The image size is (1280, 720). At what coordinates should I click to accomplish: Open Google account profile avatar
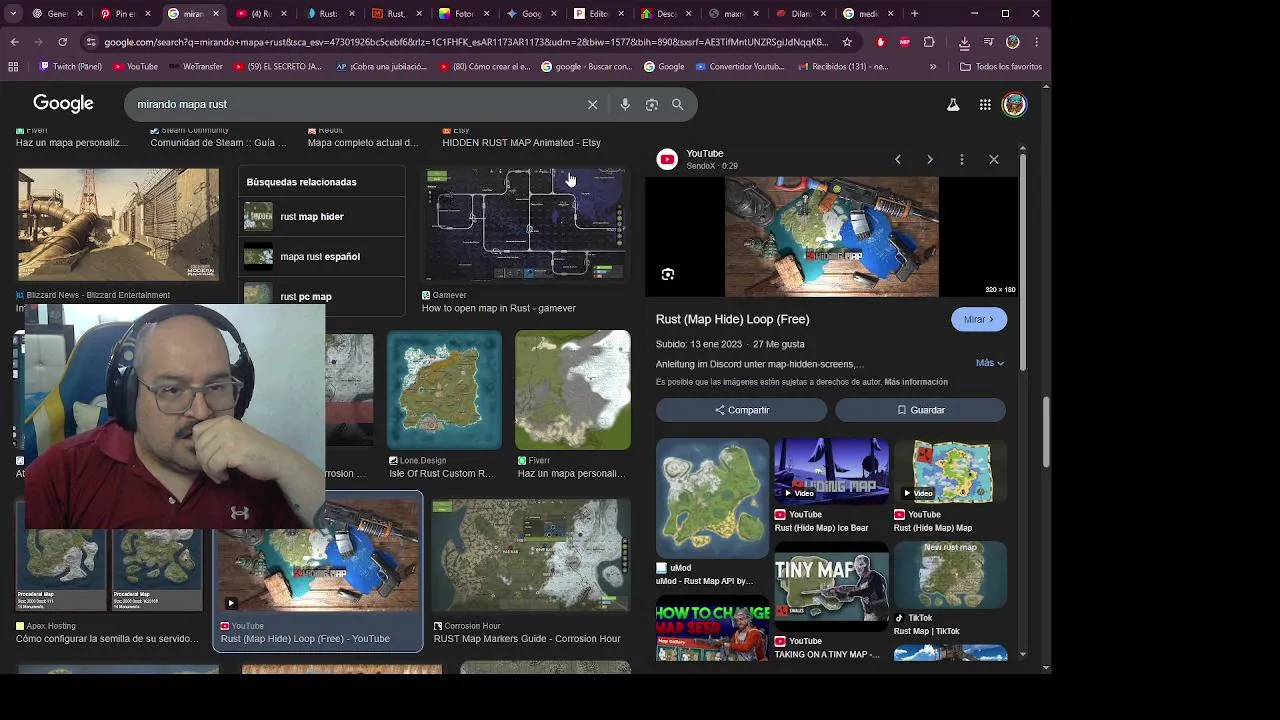coord(1014,104)
